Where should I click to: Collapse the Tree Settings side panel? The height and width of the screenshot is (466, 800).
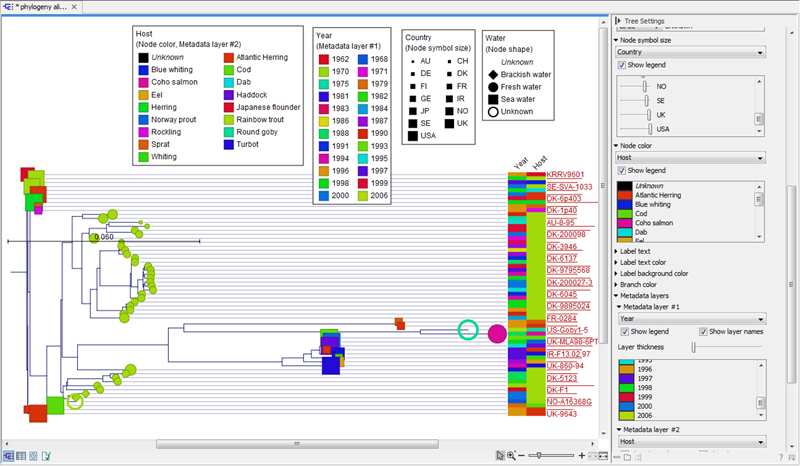click(x=616, y=20)
